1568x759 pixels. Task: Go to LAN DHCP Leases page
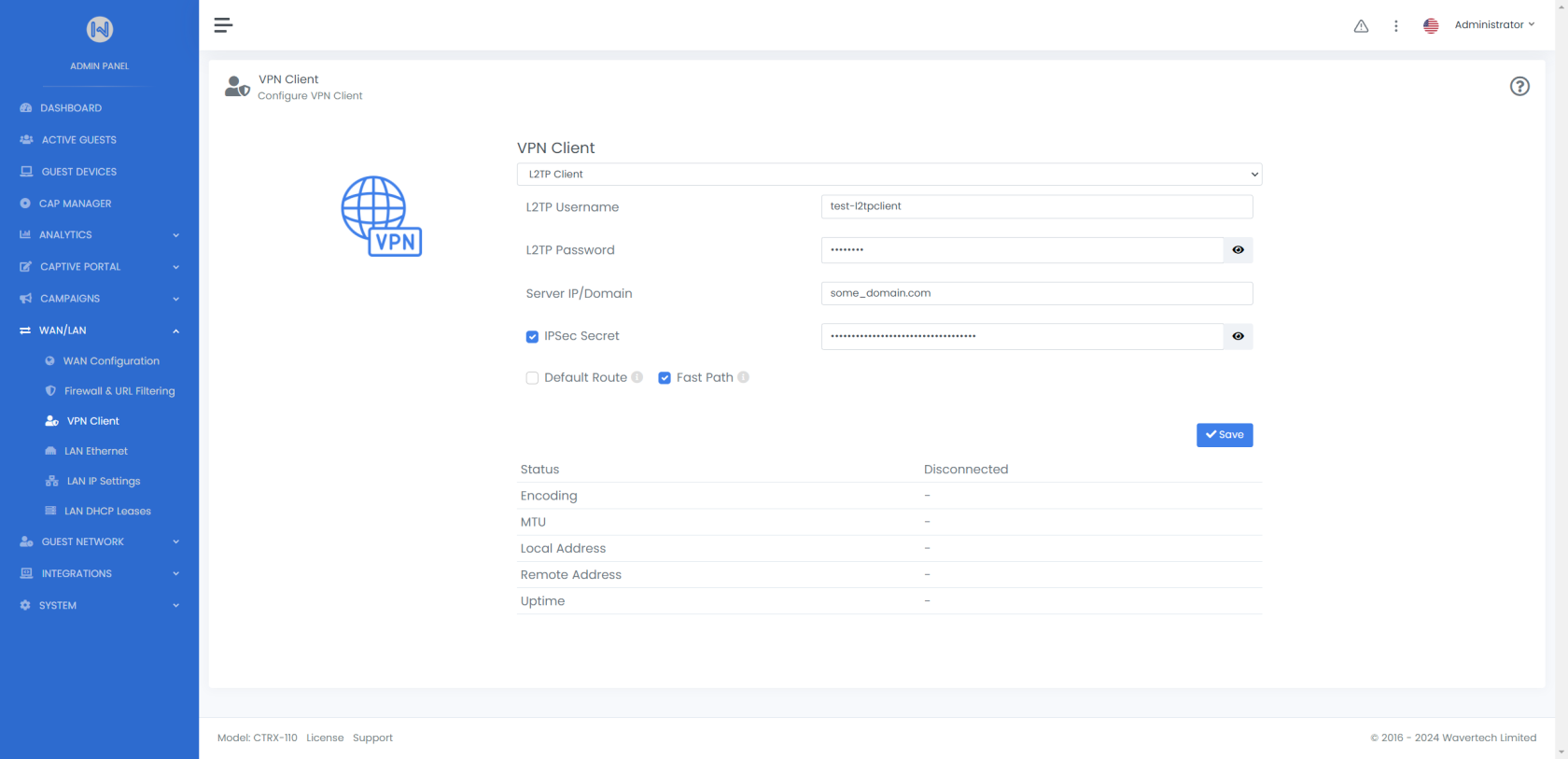coord(107,512)
